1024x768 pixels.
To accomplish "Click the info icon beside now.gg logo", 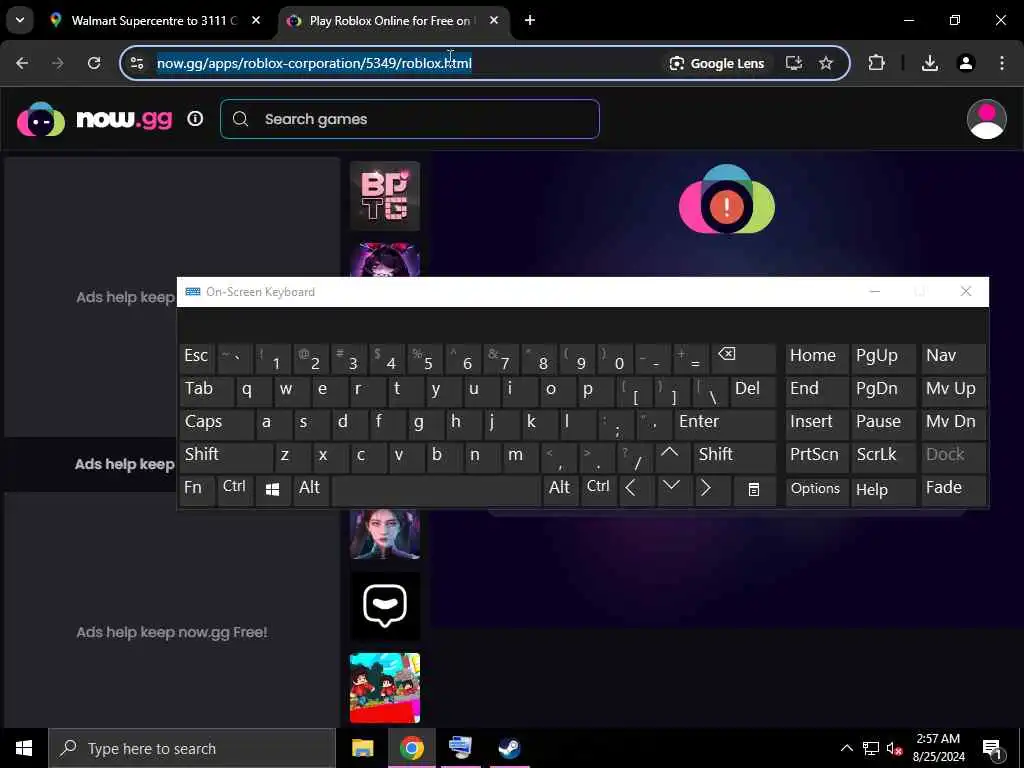I will coord(195,119).
